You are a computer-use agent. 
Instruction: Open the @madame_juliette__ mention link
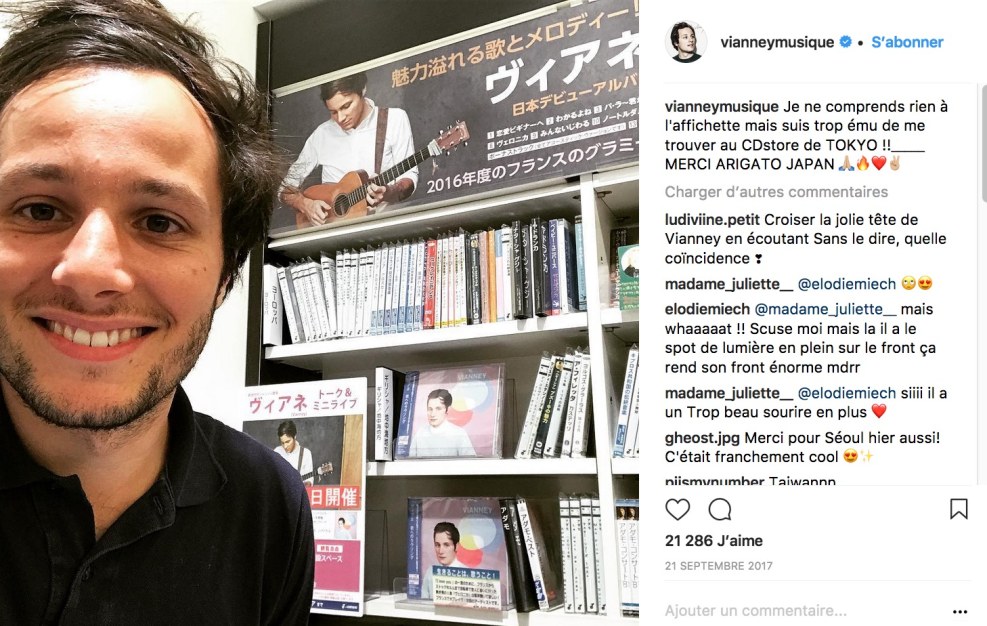(x=825, y=309)
